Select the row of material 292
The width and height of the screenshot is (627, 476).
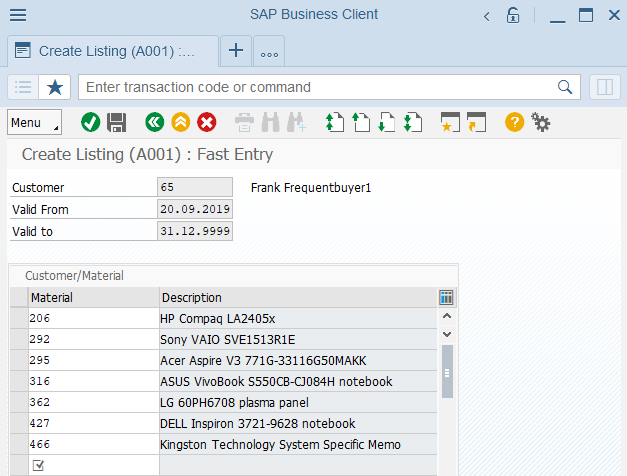point(19,340)
